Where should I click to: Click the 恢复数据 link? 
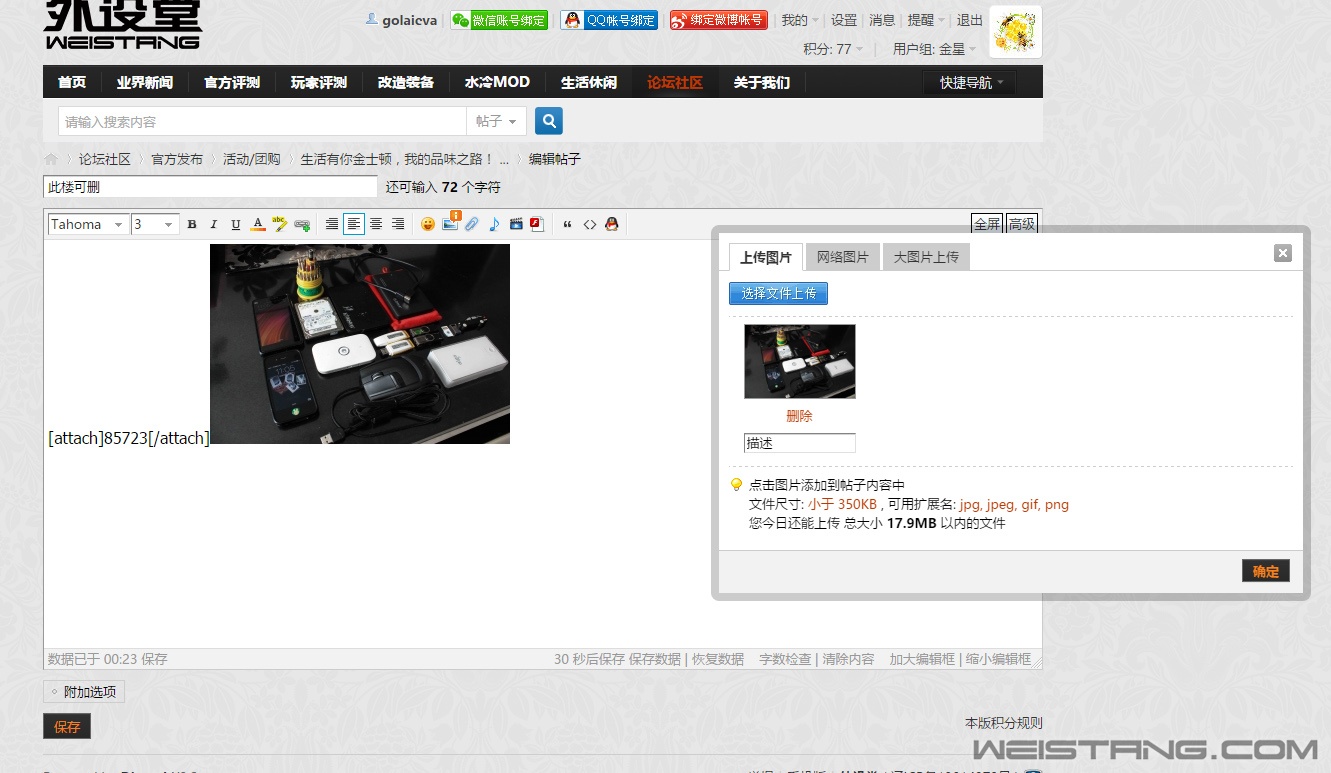718,659
